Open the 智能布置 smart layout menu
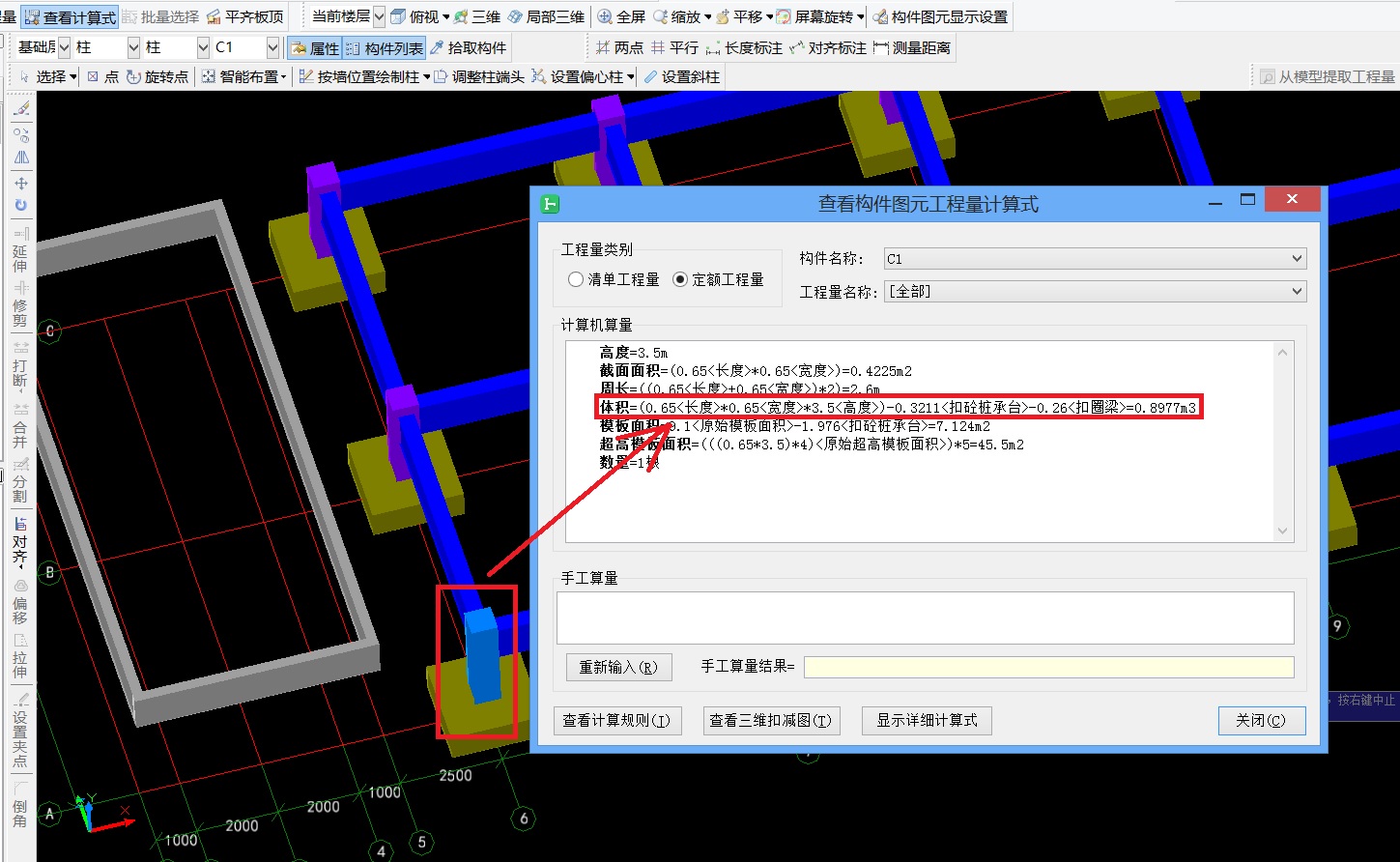 (x=244, y=77)
